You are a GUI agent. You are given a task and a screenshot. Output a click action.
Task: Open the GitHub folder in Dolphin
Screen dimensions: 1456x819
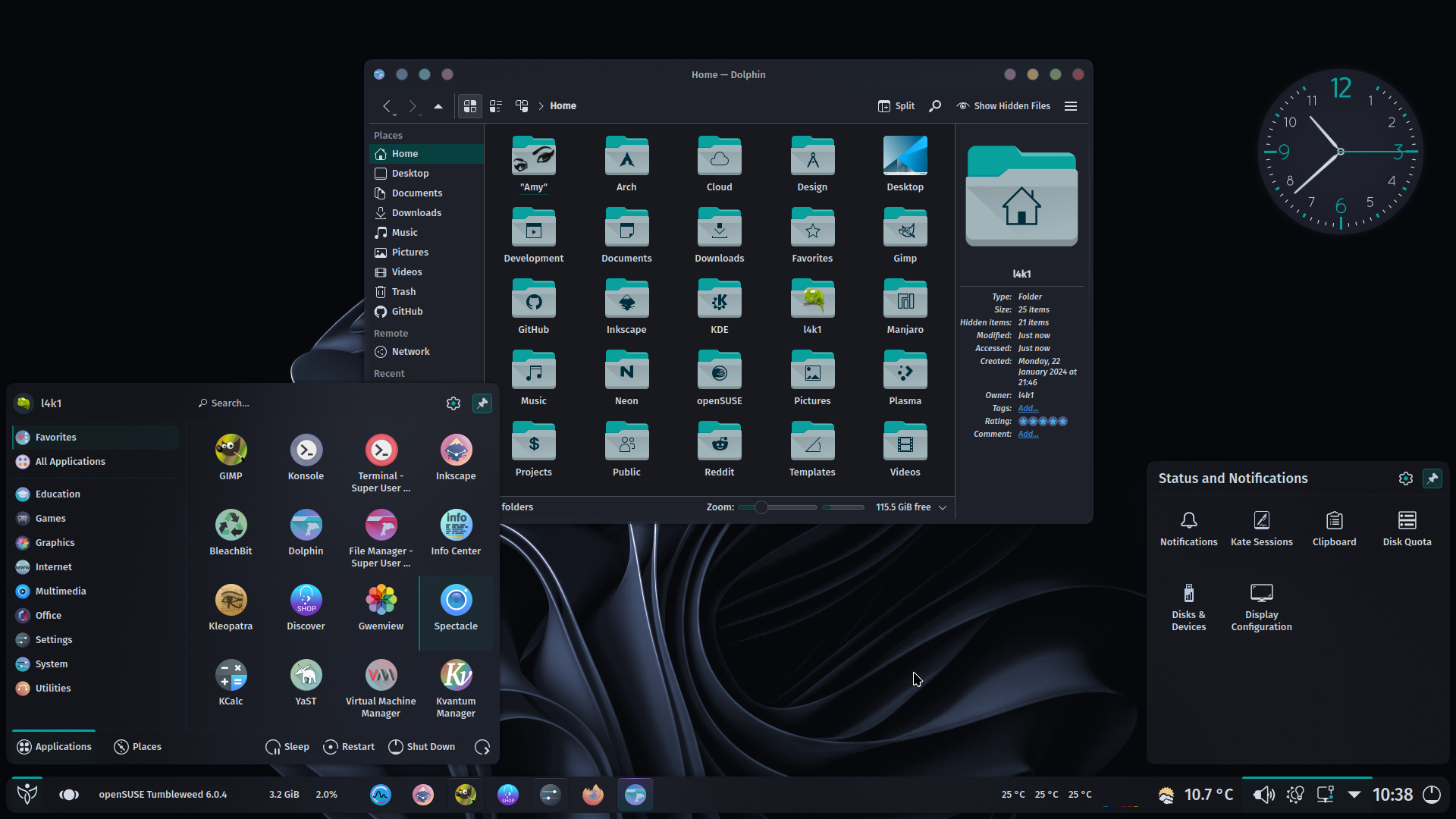point(533,307)
